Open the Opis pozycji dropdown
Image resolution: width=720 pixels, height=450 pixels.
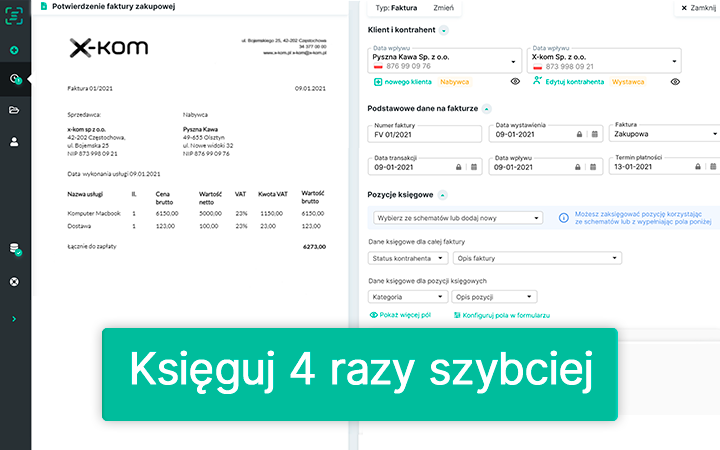coord(494,297)
